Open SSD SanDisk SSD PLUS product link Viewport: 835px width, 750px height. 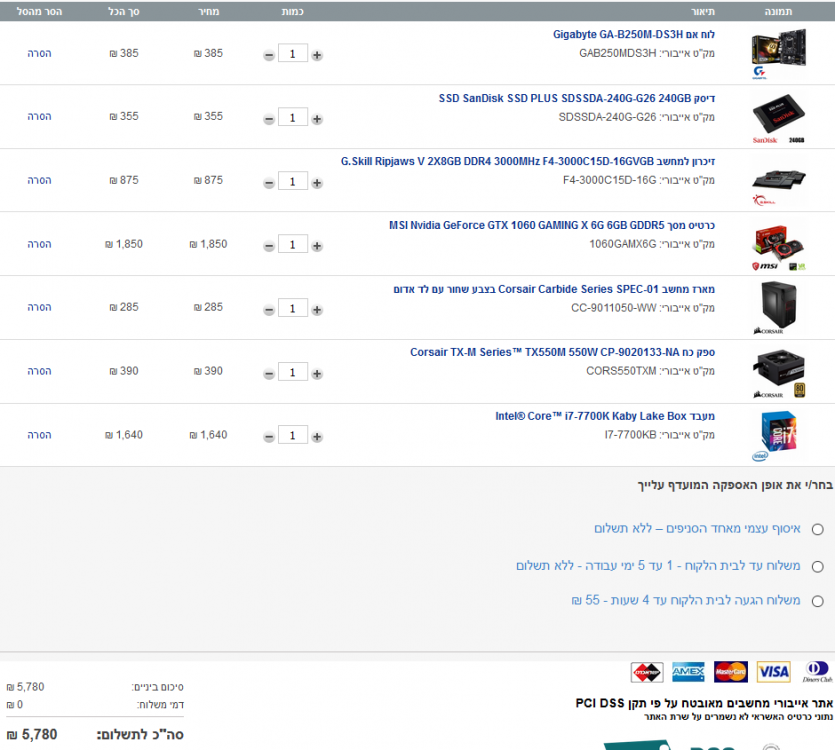(577, 99)
